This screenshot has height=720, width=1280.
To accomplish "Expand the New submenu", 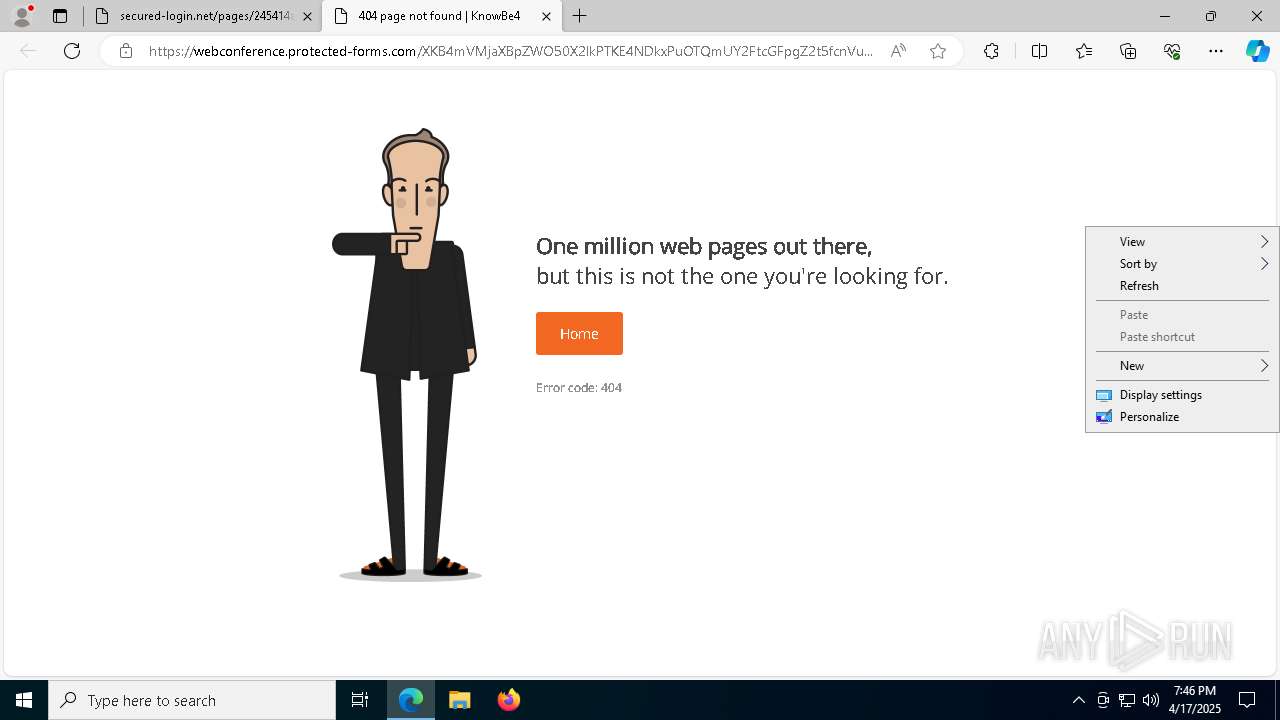I will 1182,366.
